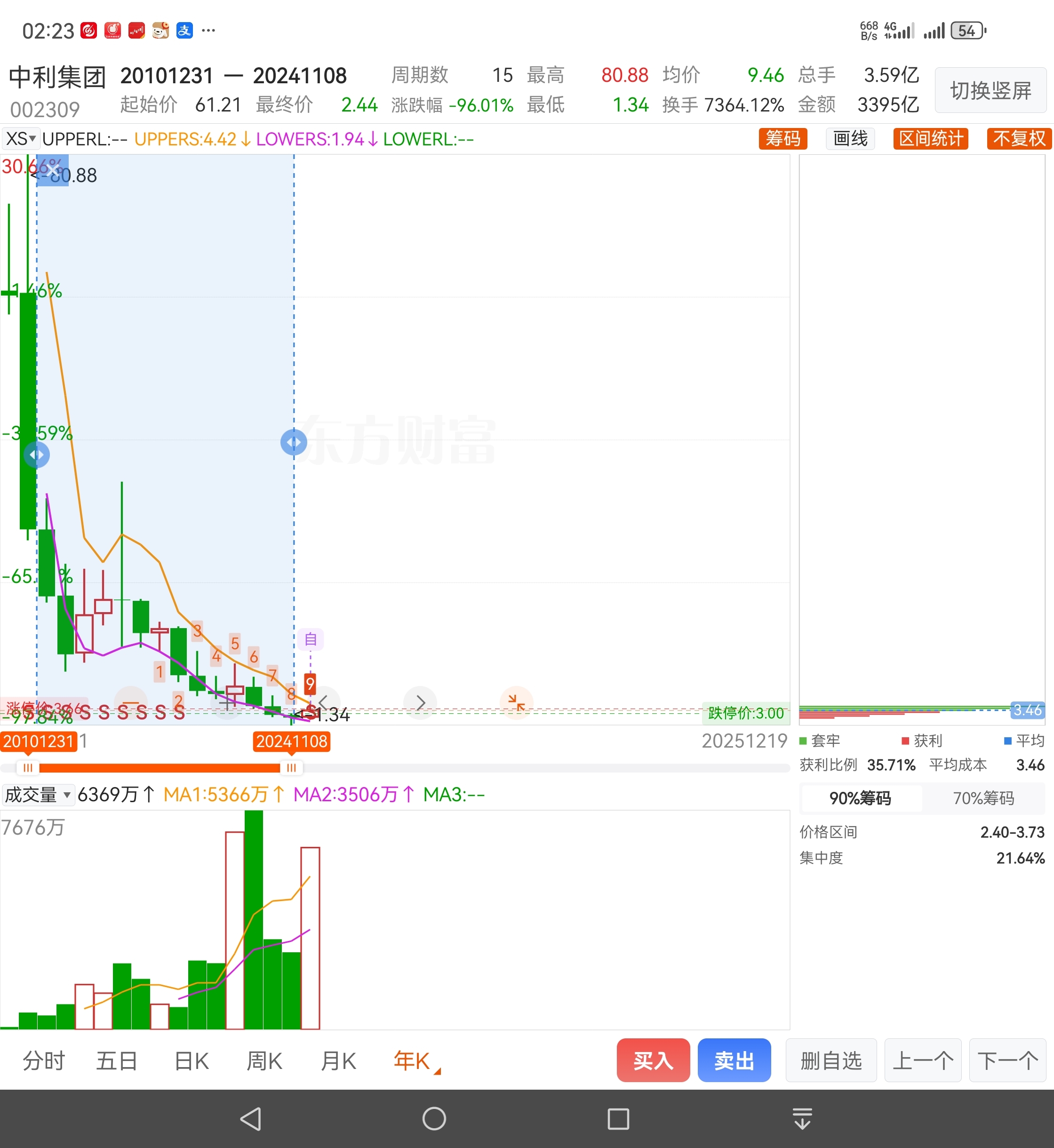
Task: Toggle the 区间统计 interval statistics mode
Action: click(x=930, y=139)
